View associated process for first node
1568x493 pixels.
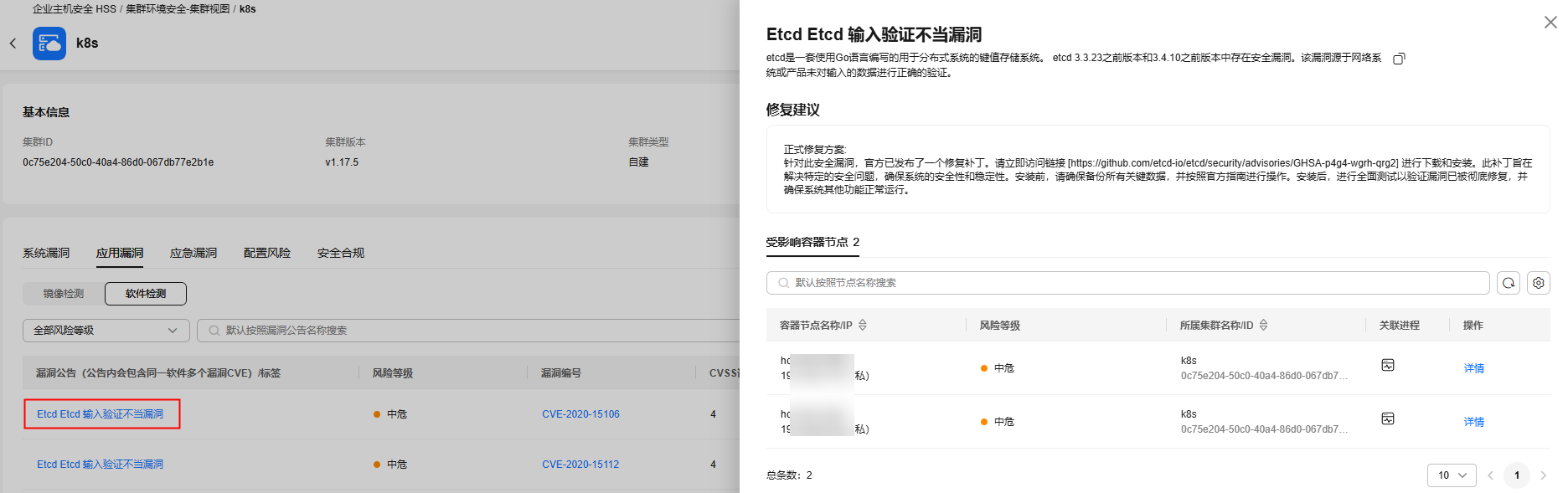[x=1387, y=365]
